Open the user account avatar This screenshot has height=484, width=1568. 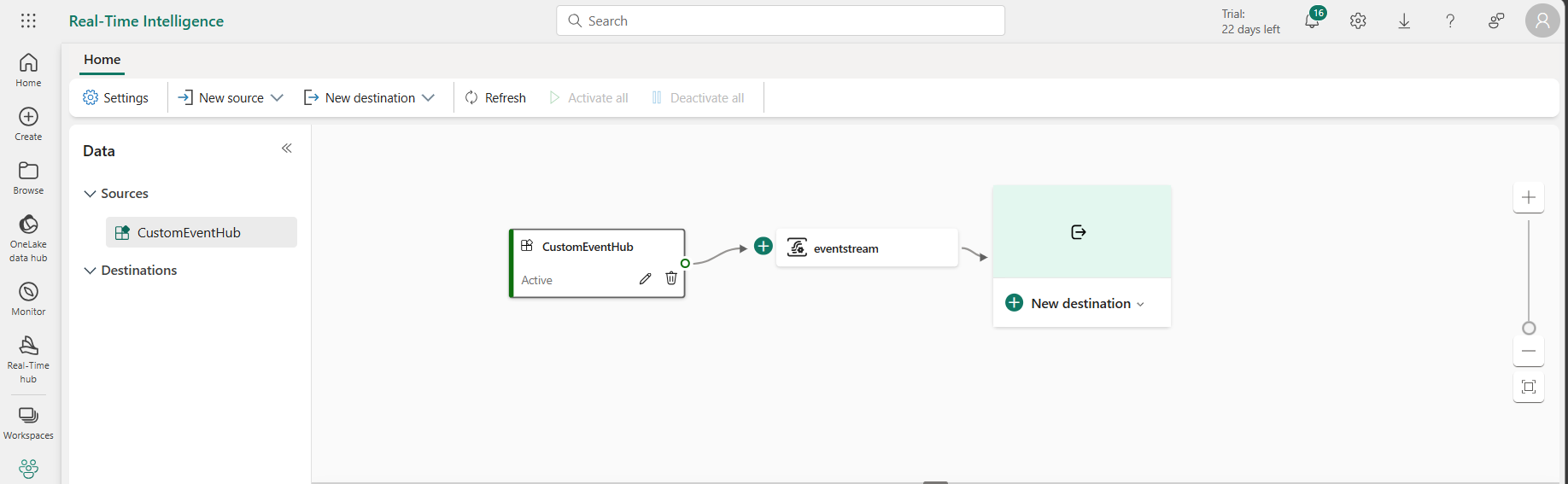pos(1542,20)
